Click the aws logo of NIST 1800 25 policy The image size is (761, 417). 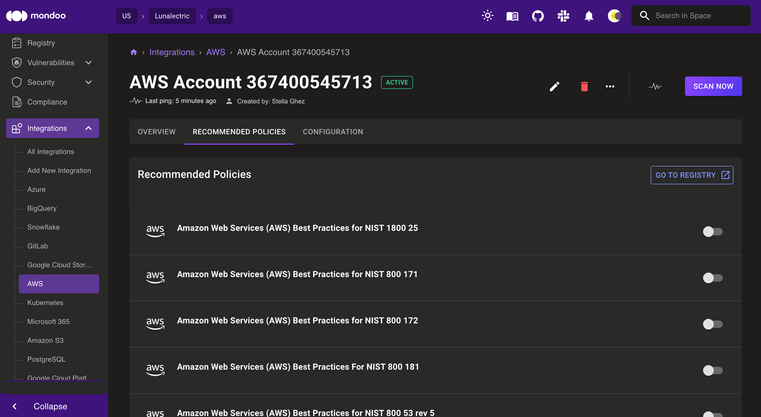(x=155, y=231)
